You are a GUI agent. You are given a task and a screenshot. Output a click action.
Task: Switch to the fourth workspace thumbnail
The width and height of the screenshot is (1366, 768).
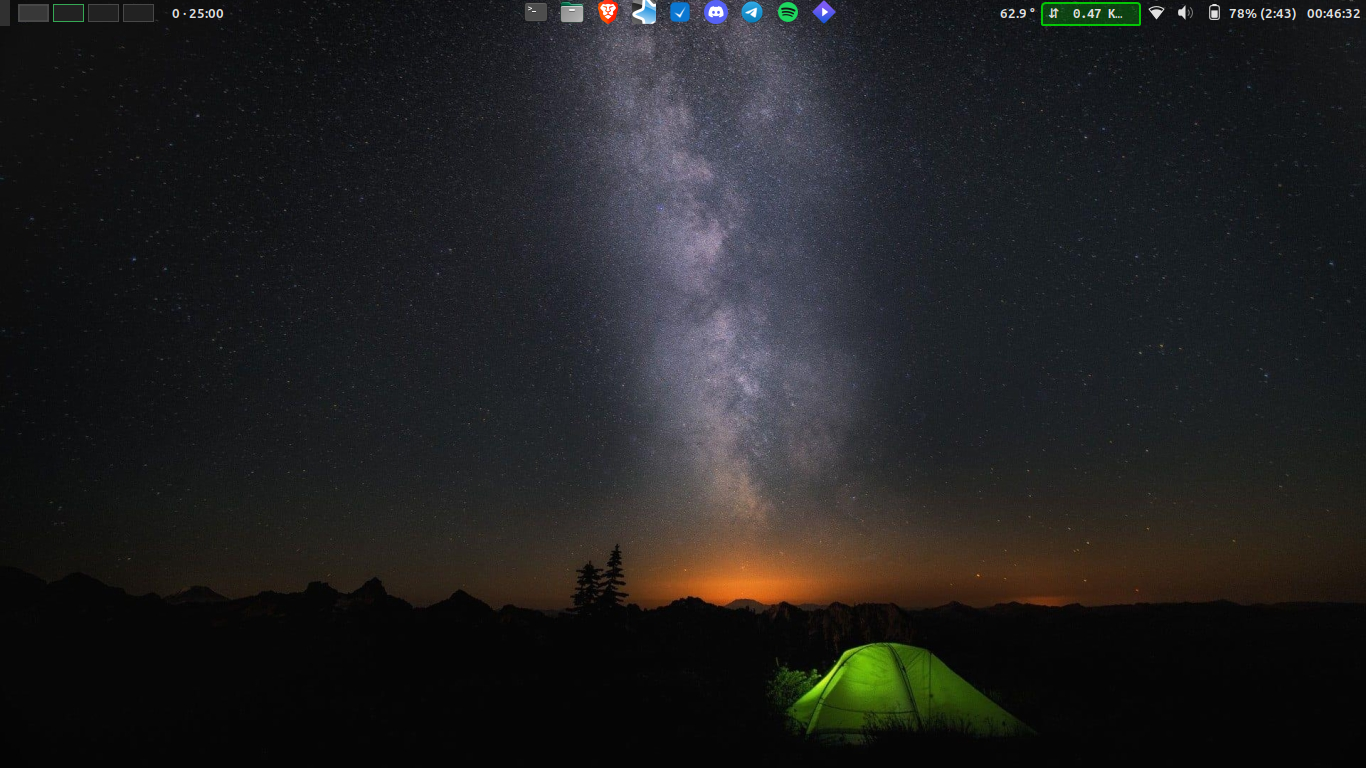point(138,13)
